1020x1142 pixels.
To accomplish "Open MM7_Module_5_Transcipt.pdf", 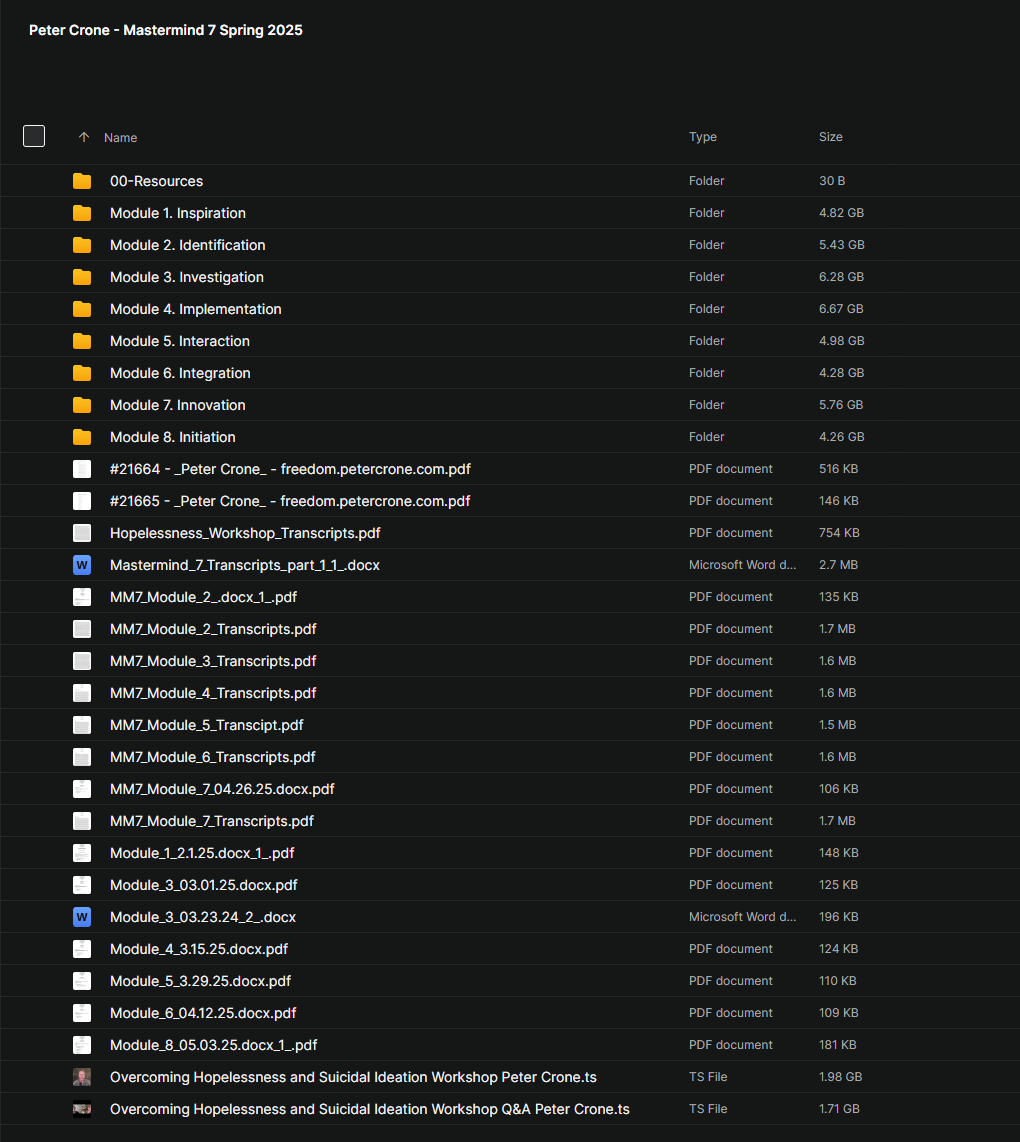I will [206, 725].
